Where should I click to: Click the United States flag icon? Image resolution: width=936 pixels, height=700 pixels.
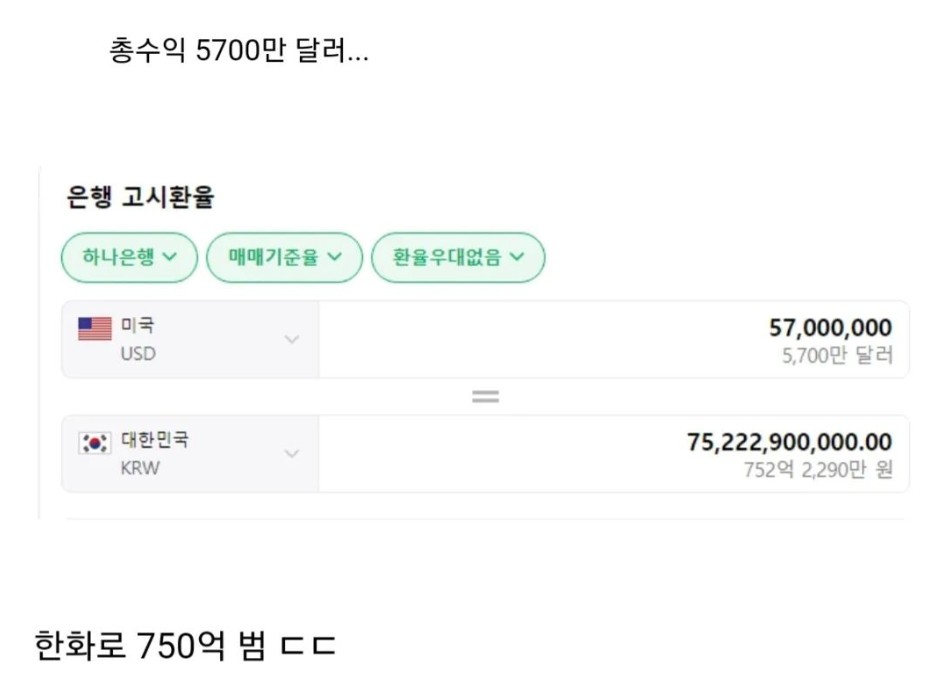point(95,329)
